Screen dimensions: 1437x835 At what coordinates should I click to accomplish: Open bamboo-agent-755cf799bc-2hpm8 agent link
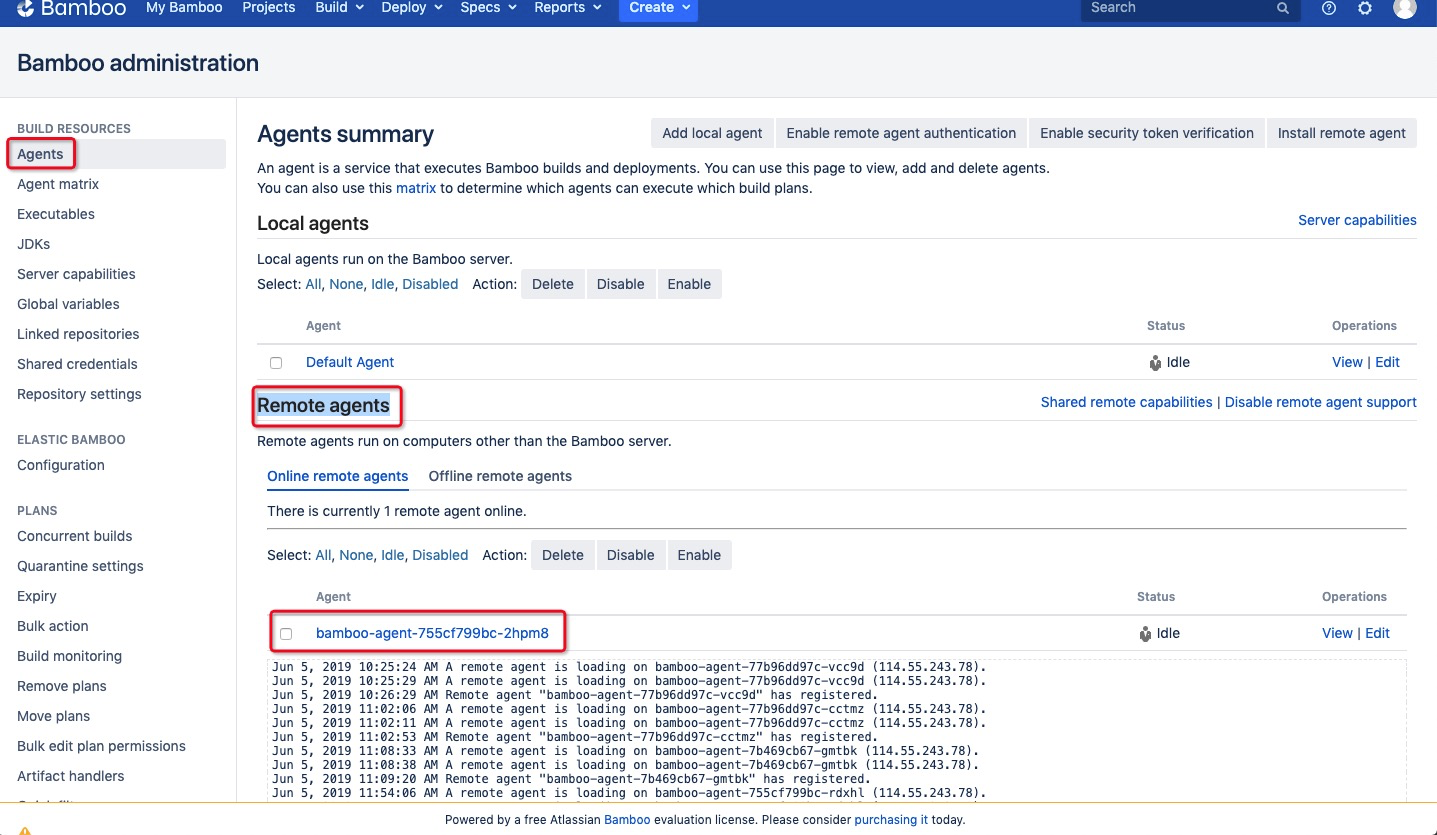pyautogui.click(x=432, y=633)
